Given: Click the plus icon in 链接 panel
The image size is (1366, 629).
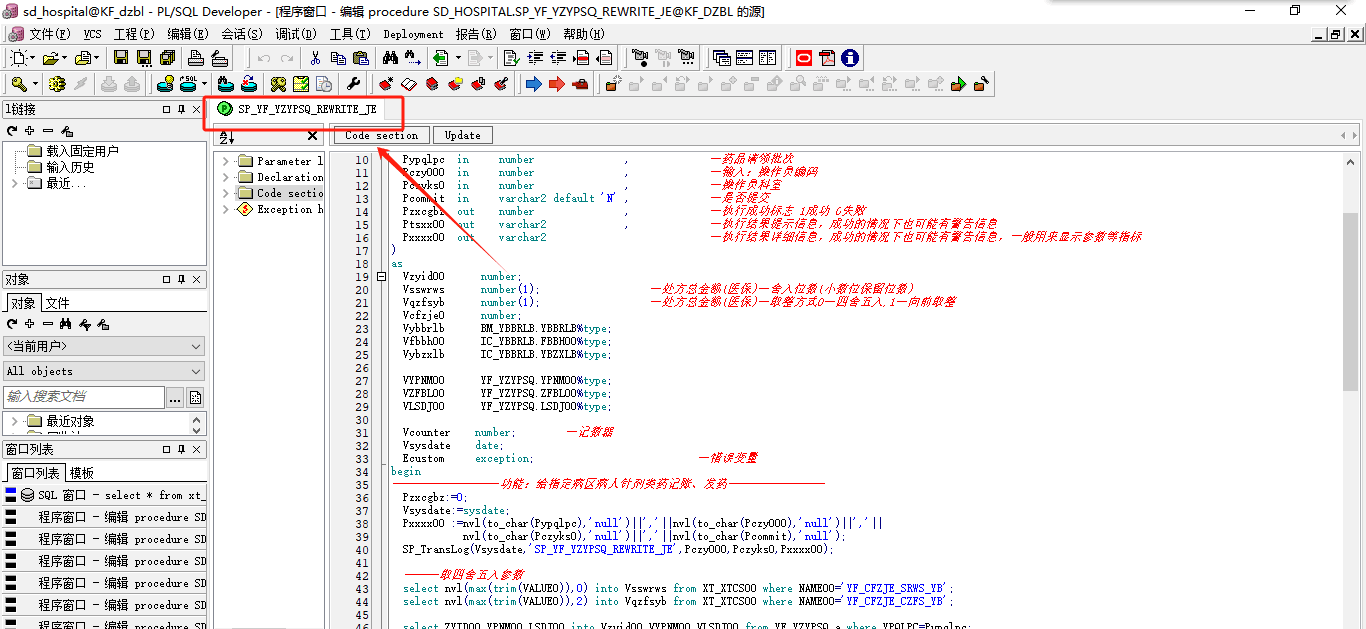Looking at the screenshot, I should point(30,131).
